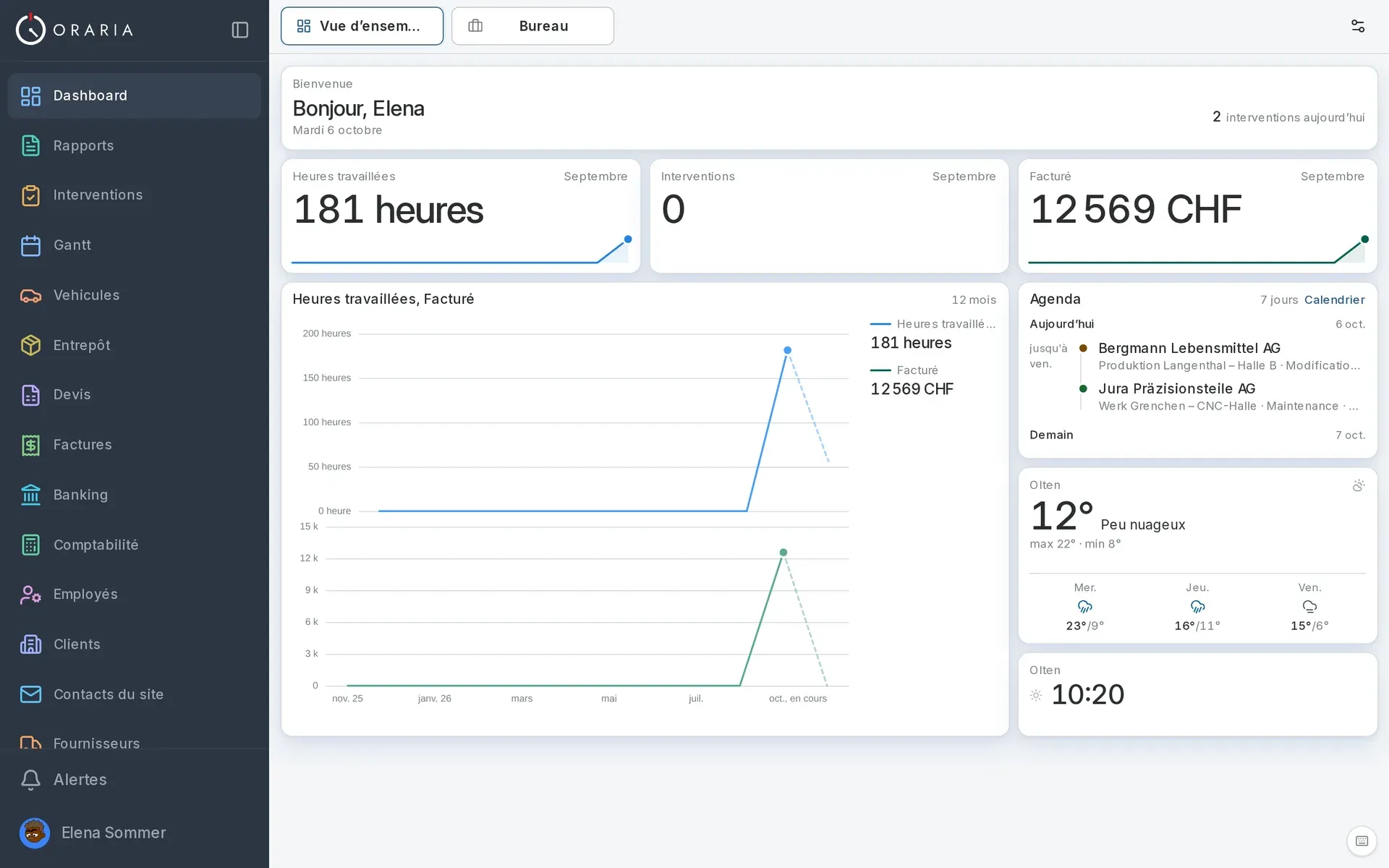Image resolution: width=1389 pixels, height=868 pixels.
Task: Select the Mer. forecast 23°/9°
Action: (1084, 607)
